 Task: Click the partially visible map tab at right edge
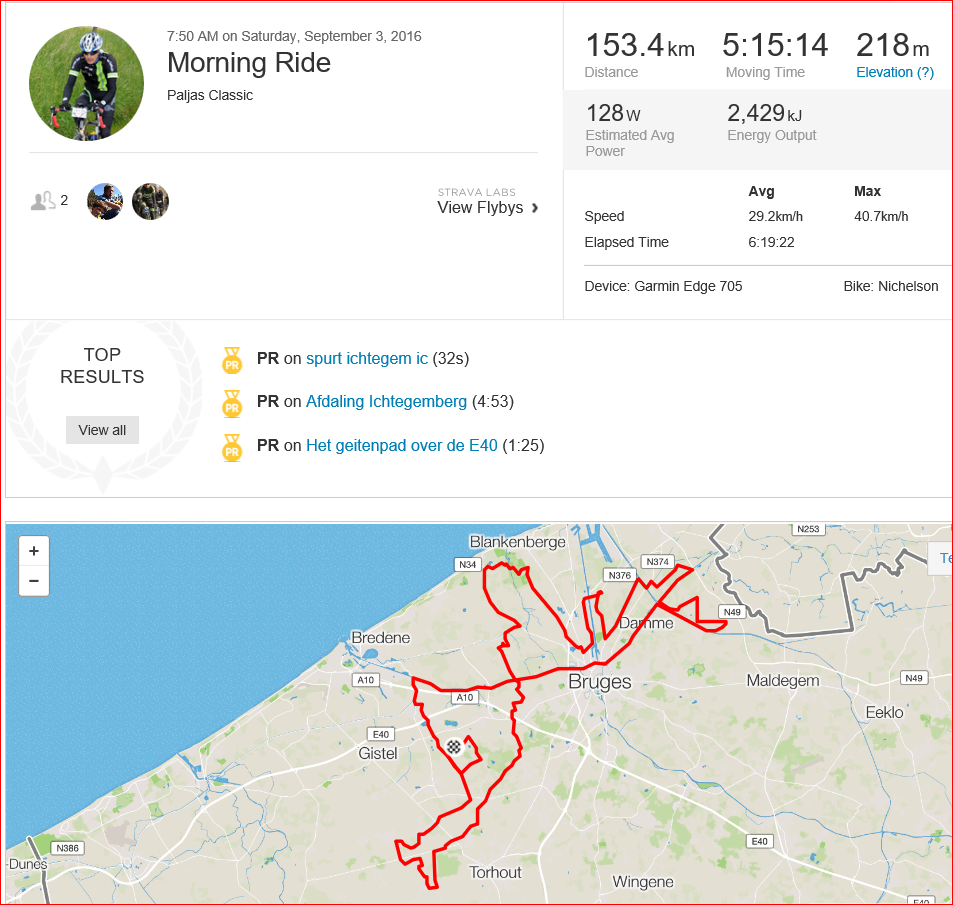942,558
